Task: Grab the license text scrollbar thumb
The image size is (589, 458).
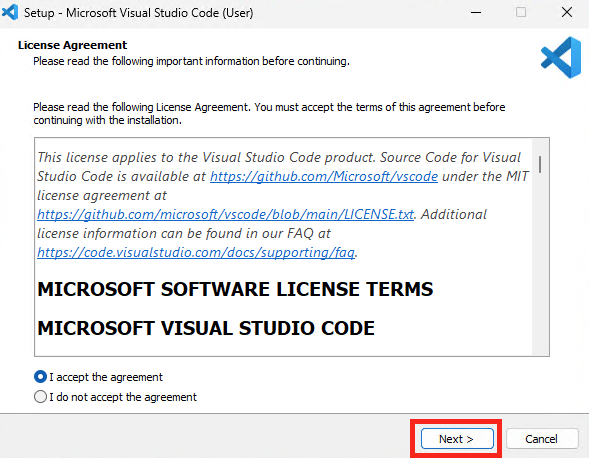Action: coord(540,165)
